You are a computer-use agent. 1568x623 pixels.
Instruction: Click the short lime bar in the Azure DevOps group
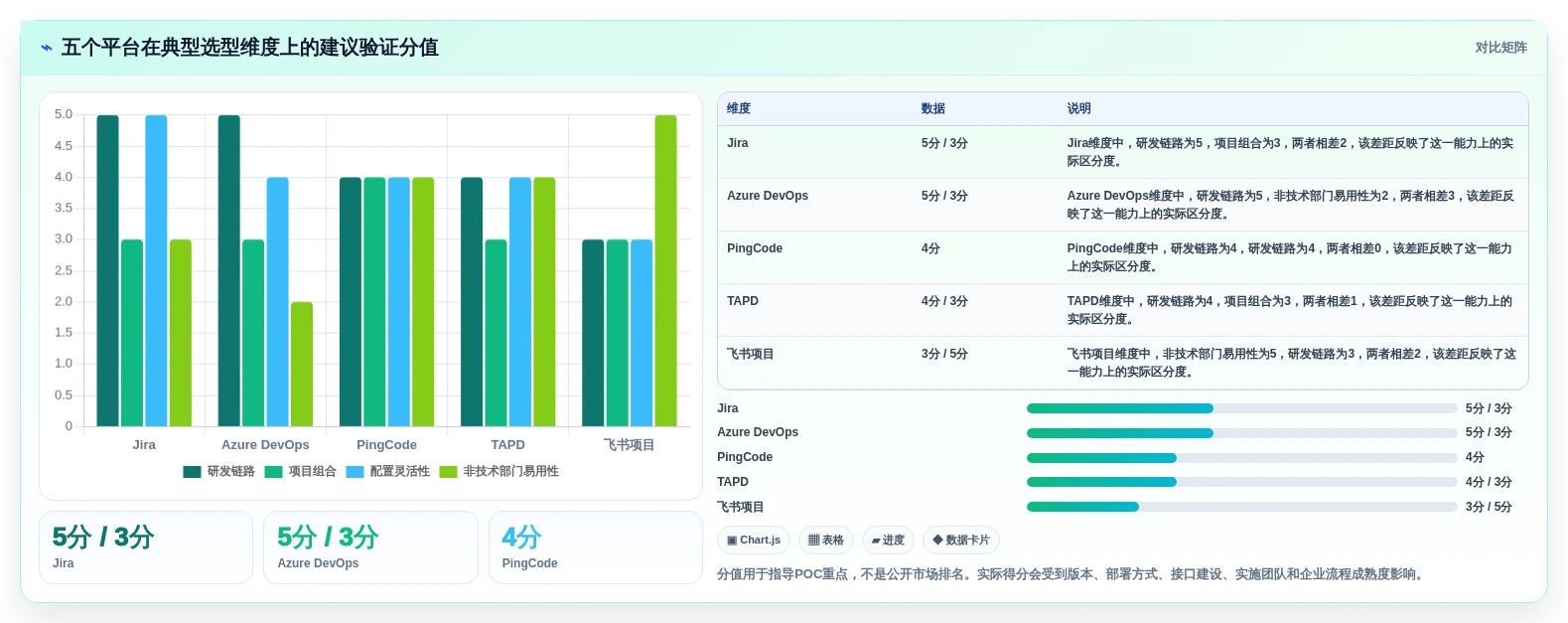302,364
